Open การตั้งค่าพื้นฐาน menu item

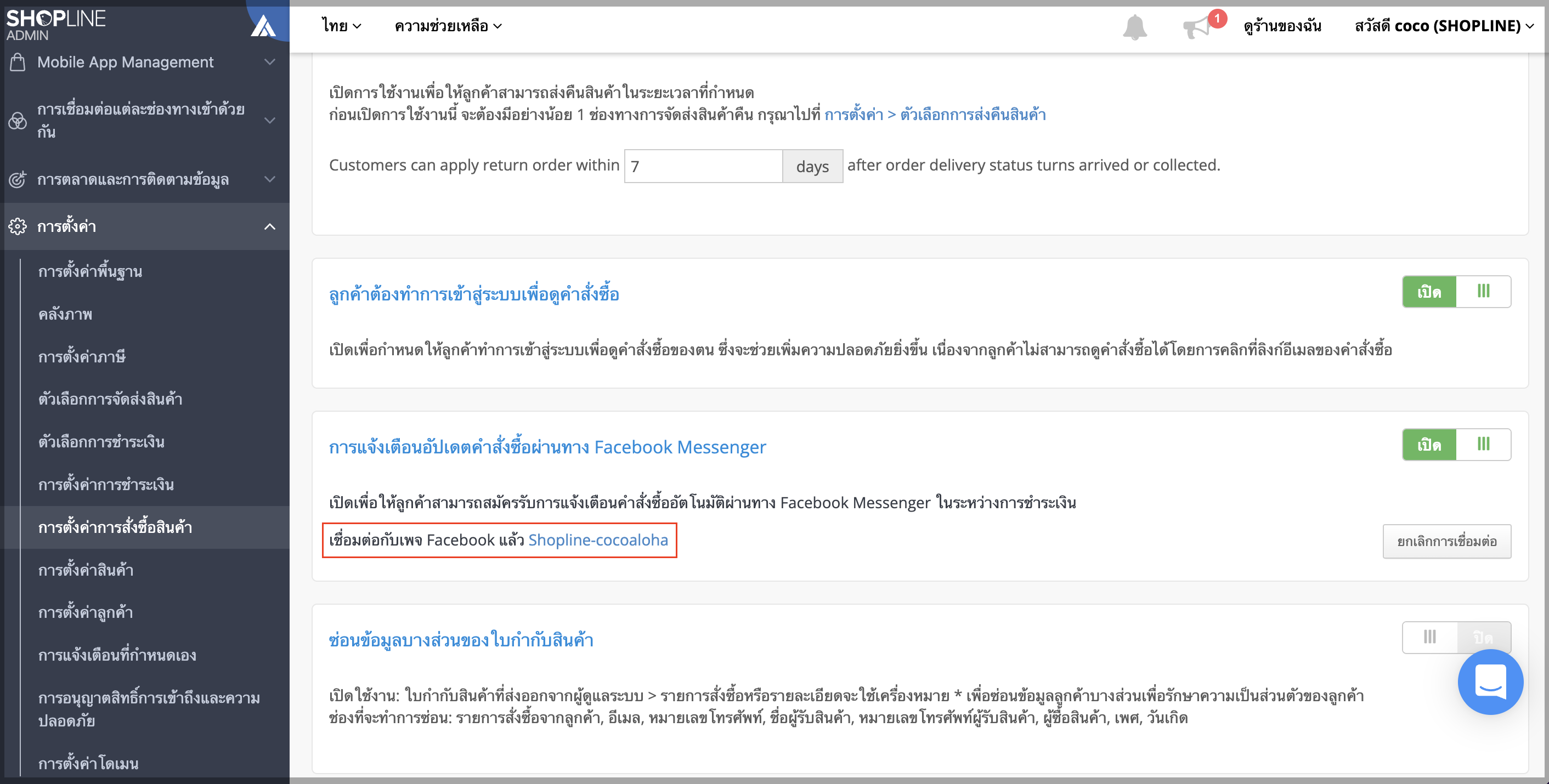point(90,271)
